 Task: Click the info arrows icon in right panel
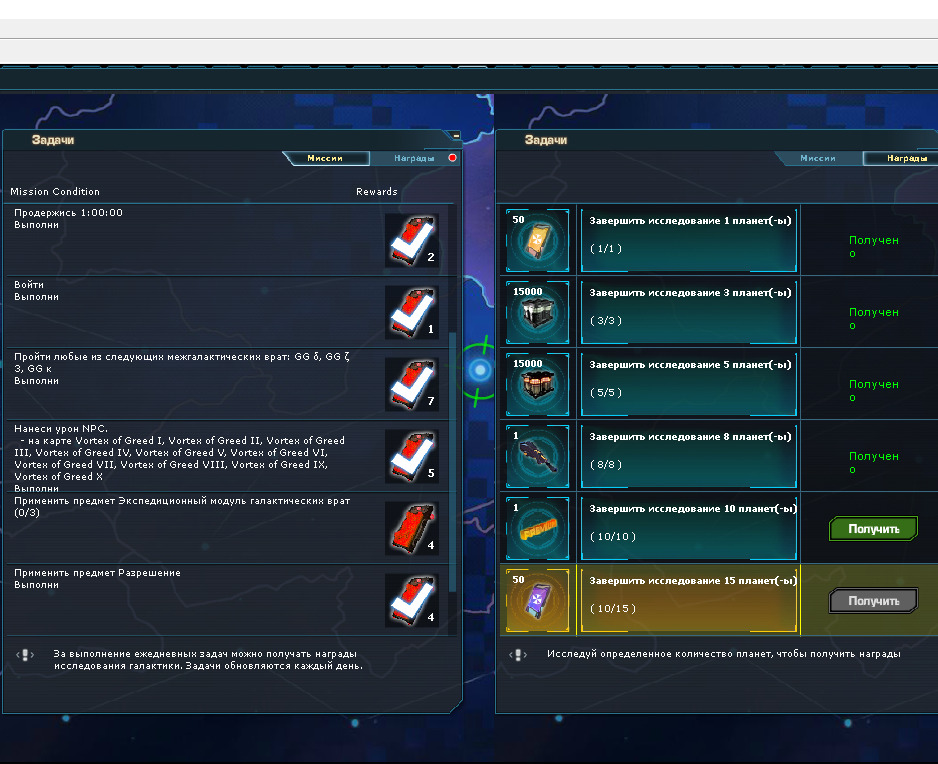(518, 655)
